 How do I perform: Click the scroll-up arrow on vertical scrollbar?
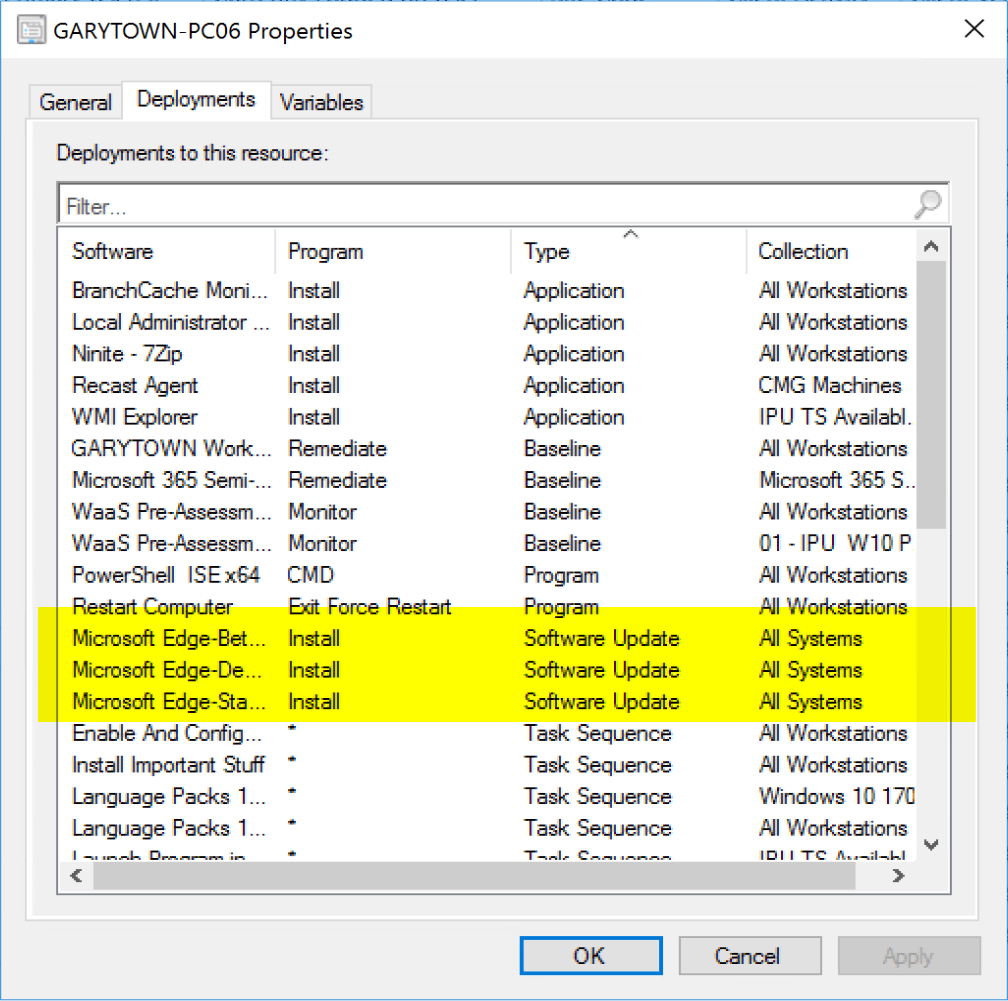point(931,245)
